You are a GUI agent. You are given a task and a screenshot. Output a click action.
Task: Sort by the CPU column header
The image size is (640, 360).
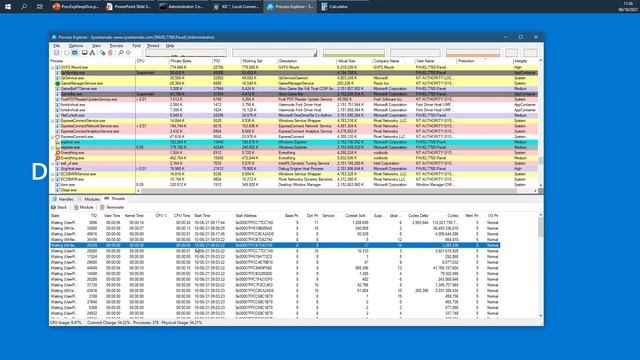152,61
